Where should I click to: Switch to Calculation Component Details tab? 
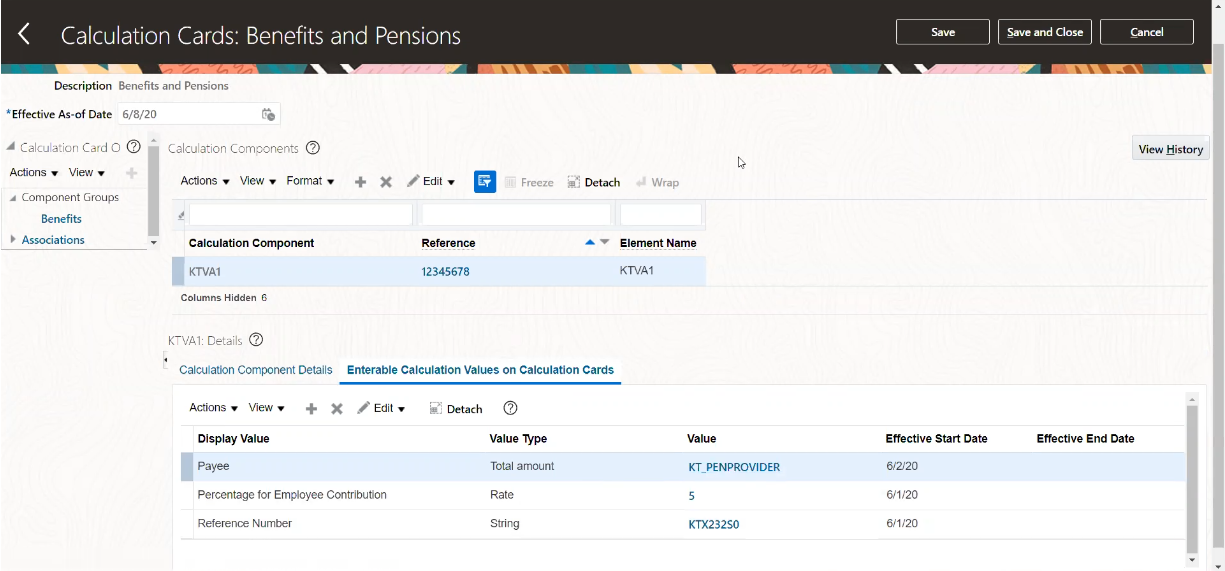(255, 370)
